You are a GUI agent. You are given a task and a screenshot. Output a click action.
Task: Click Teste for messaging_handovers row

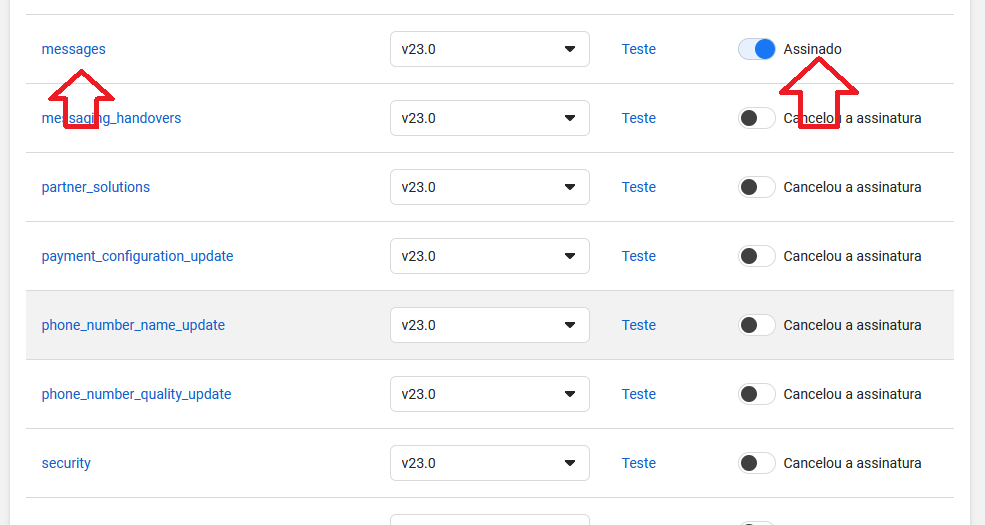638,118
